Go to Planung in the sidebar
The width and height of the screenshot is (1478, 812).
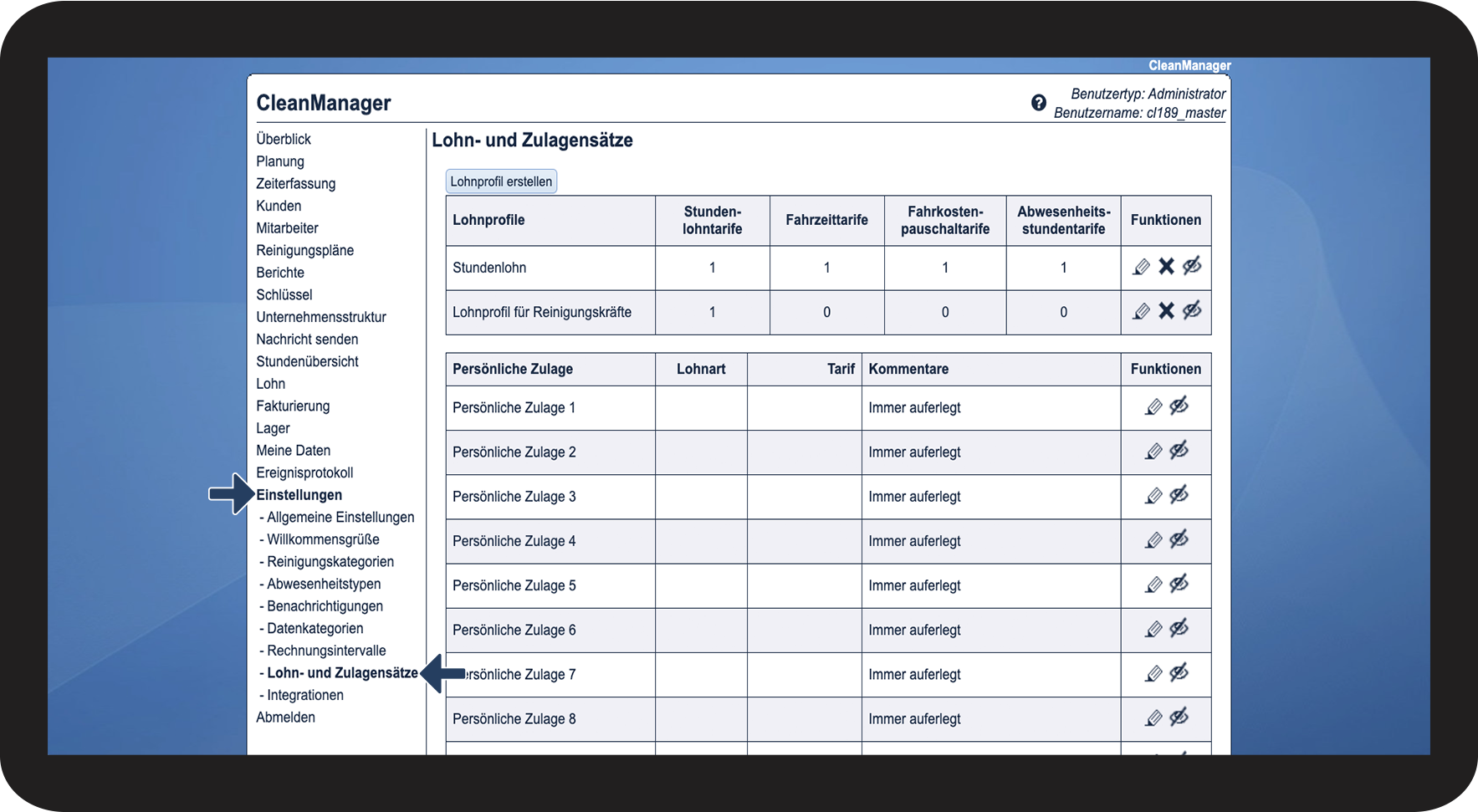280,161
